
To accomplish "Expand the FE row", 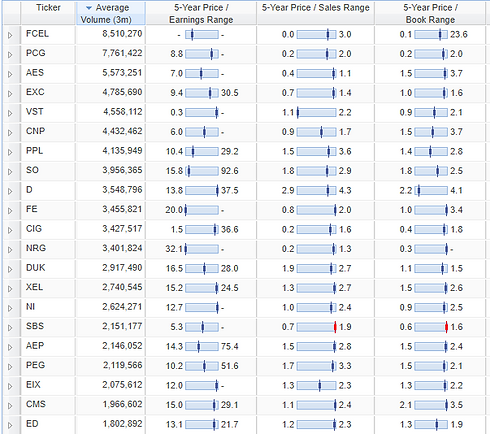I will pos(10,210).
